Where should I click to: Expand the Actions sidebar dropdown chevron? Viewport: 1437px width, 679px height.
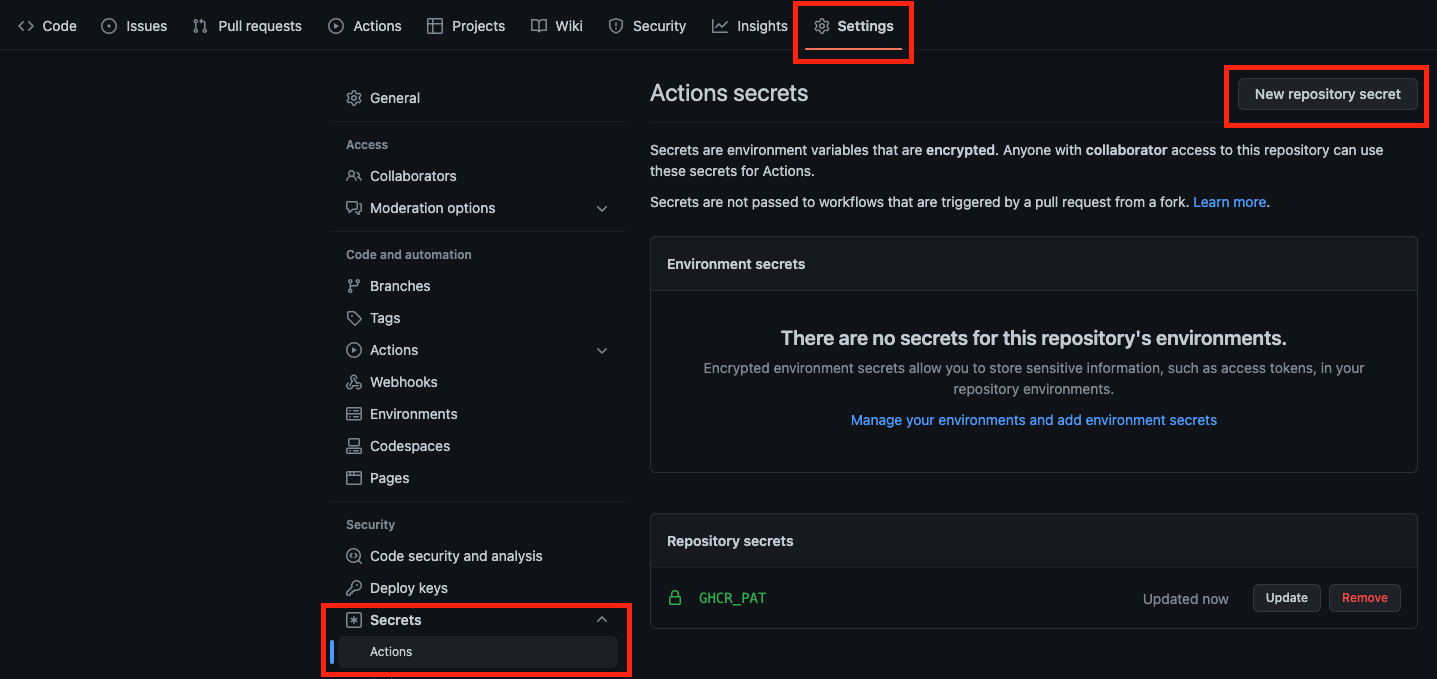click(x=602, y=350)
